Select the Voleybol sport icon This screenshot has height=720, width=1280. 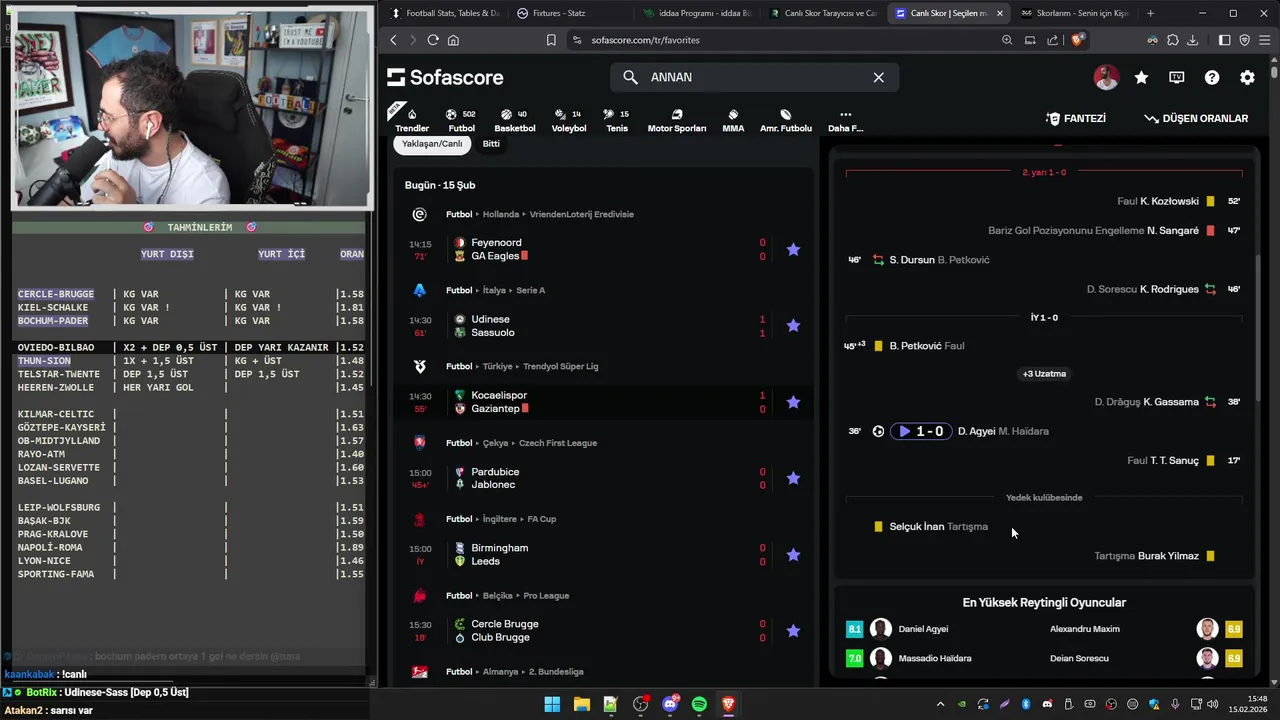pyautogui.click(x=569, y=120)
